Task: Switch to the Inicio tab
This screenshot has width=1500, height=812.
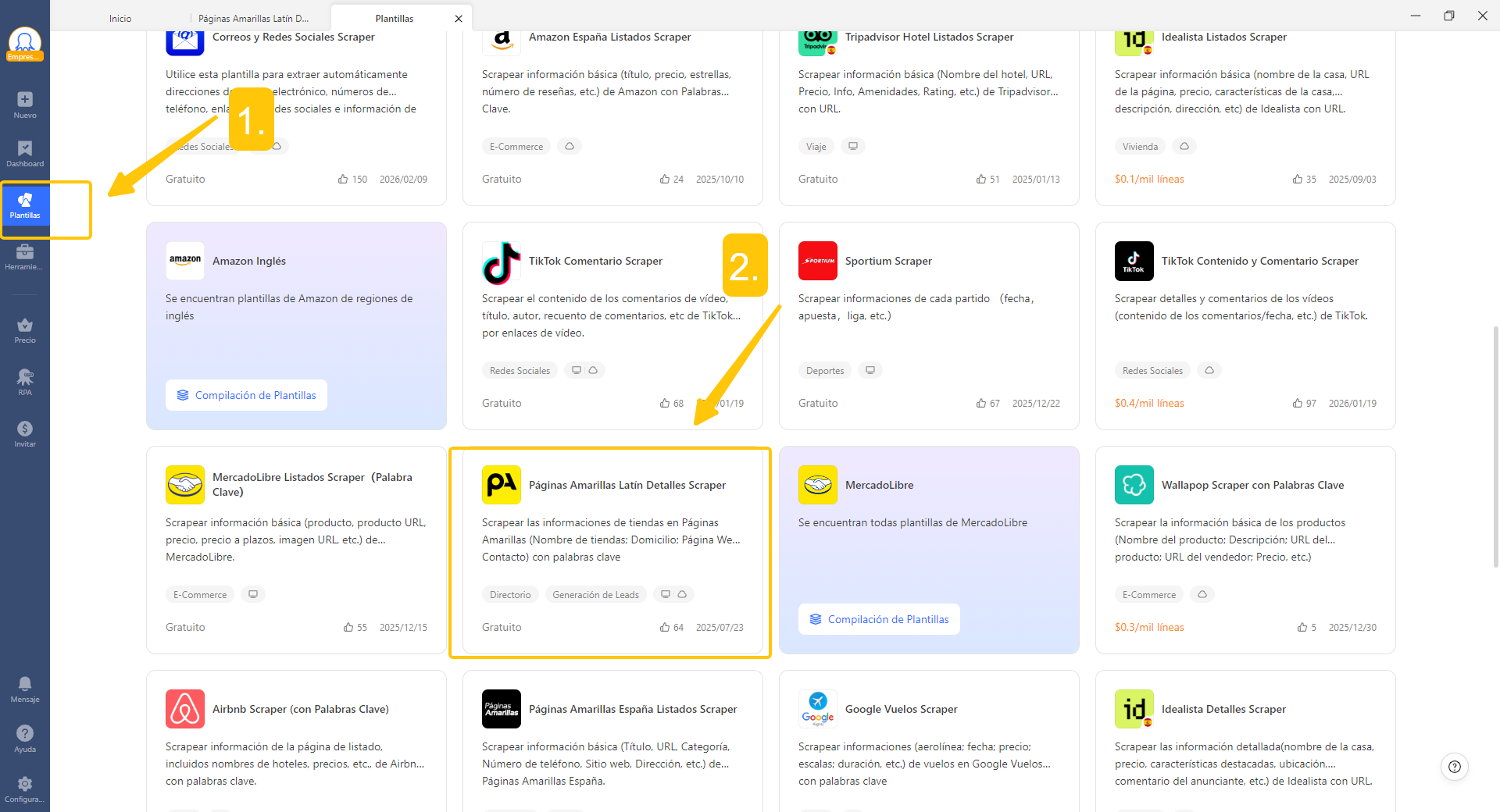Action: click(x=120, y=18)
